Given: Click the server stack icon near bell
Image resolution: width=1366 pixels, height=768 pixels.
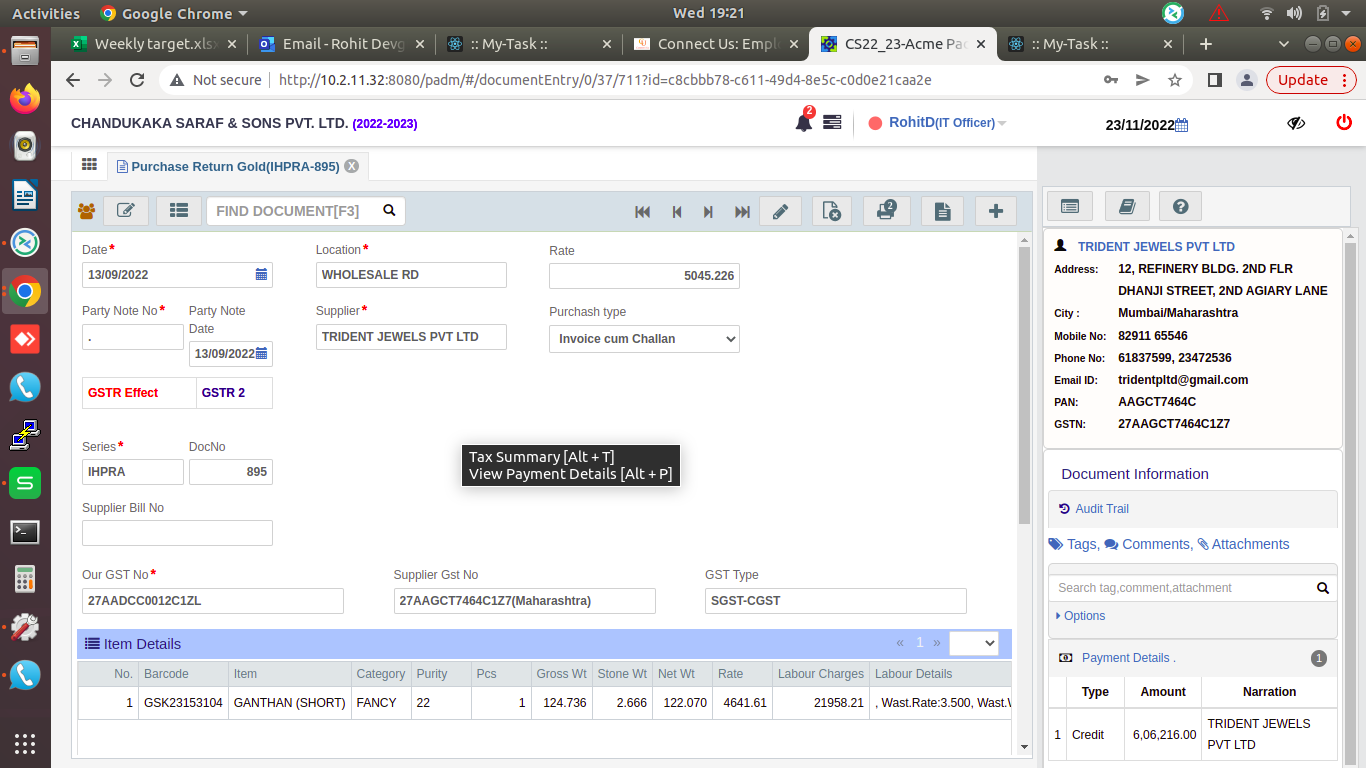Looking at the screenshot, I should (x=832, y=122).
